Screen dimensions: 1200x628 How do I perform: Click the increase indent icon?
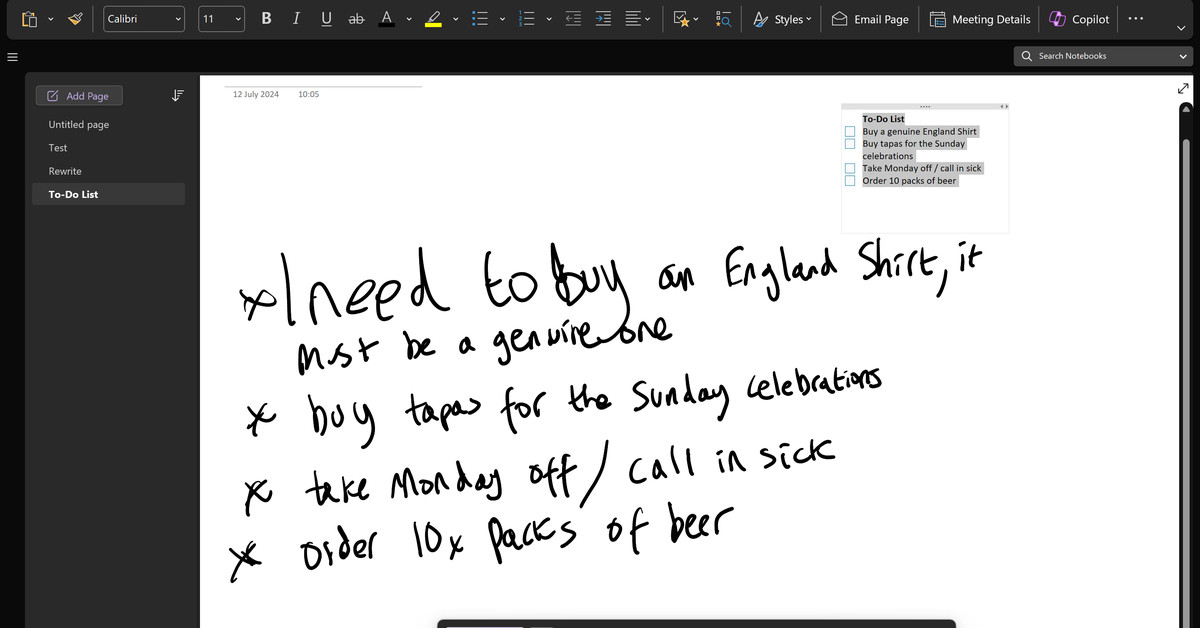[x=602, y=19]
